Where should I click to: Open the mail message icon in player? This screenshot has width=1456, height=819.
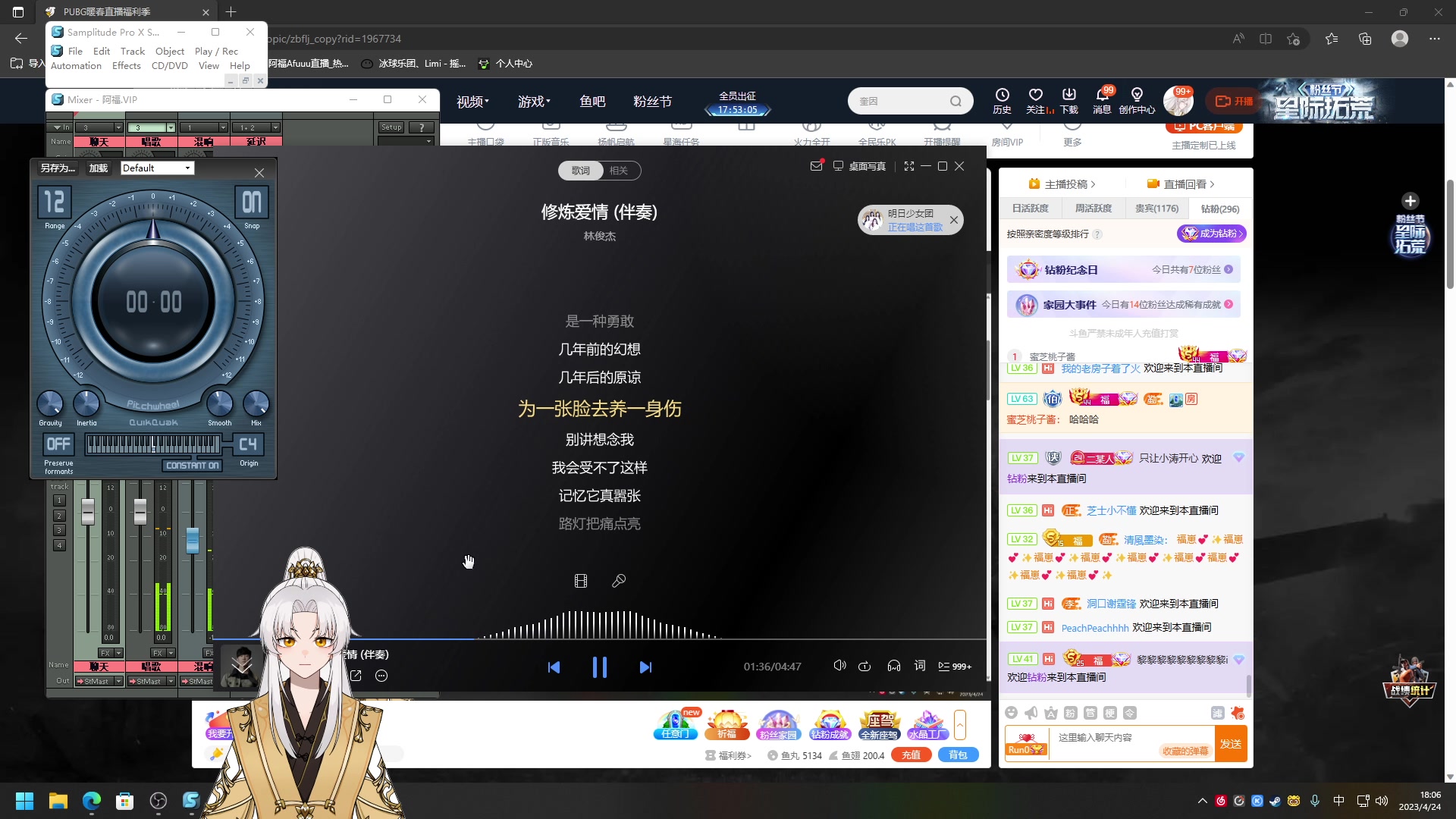(x=817, y=166)
